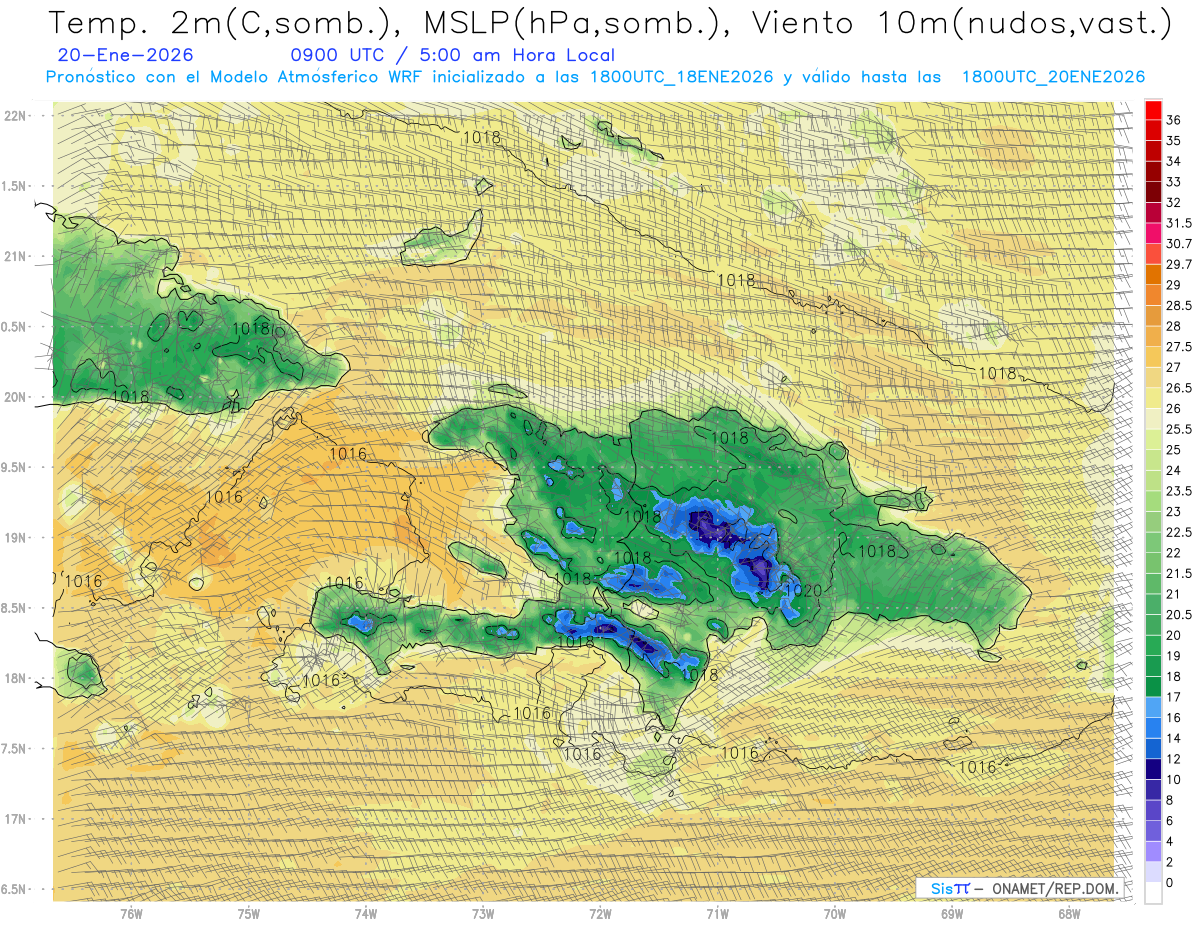Viewport: 1200px width, 927px height.
Task: Click the 33 value on the color scale
Action: (x=1174, y=182)
